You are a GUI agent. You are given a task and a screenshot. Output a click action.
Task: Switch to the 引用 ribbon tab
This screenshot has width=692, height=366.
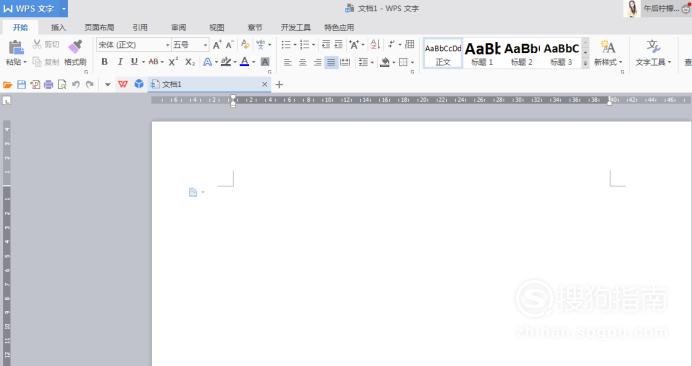coord(140,27)
